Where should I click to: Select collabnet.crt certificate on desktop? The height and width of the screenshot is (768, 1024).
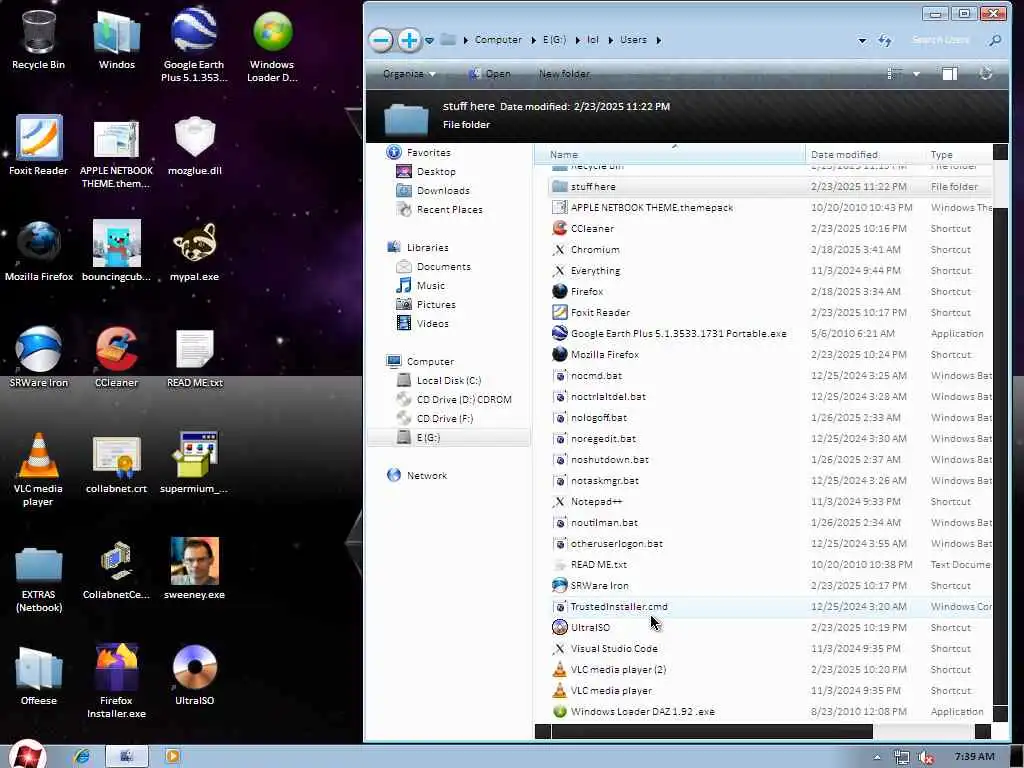(x=116, y=463)
